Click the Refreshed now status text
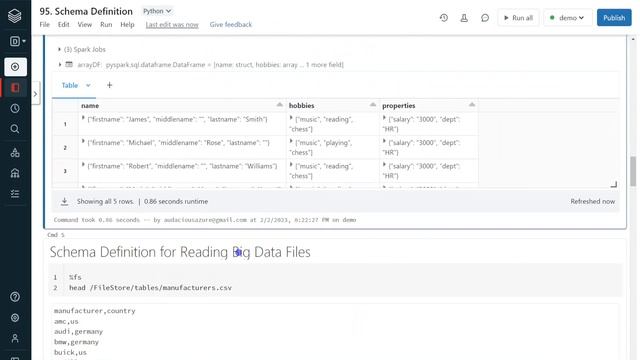This screenshot has width=640, height=360. click(x=593, y=202)
